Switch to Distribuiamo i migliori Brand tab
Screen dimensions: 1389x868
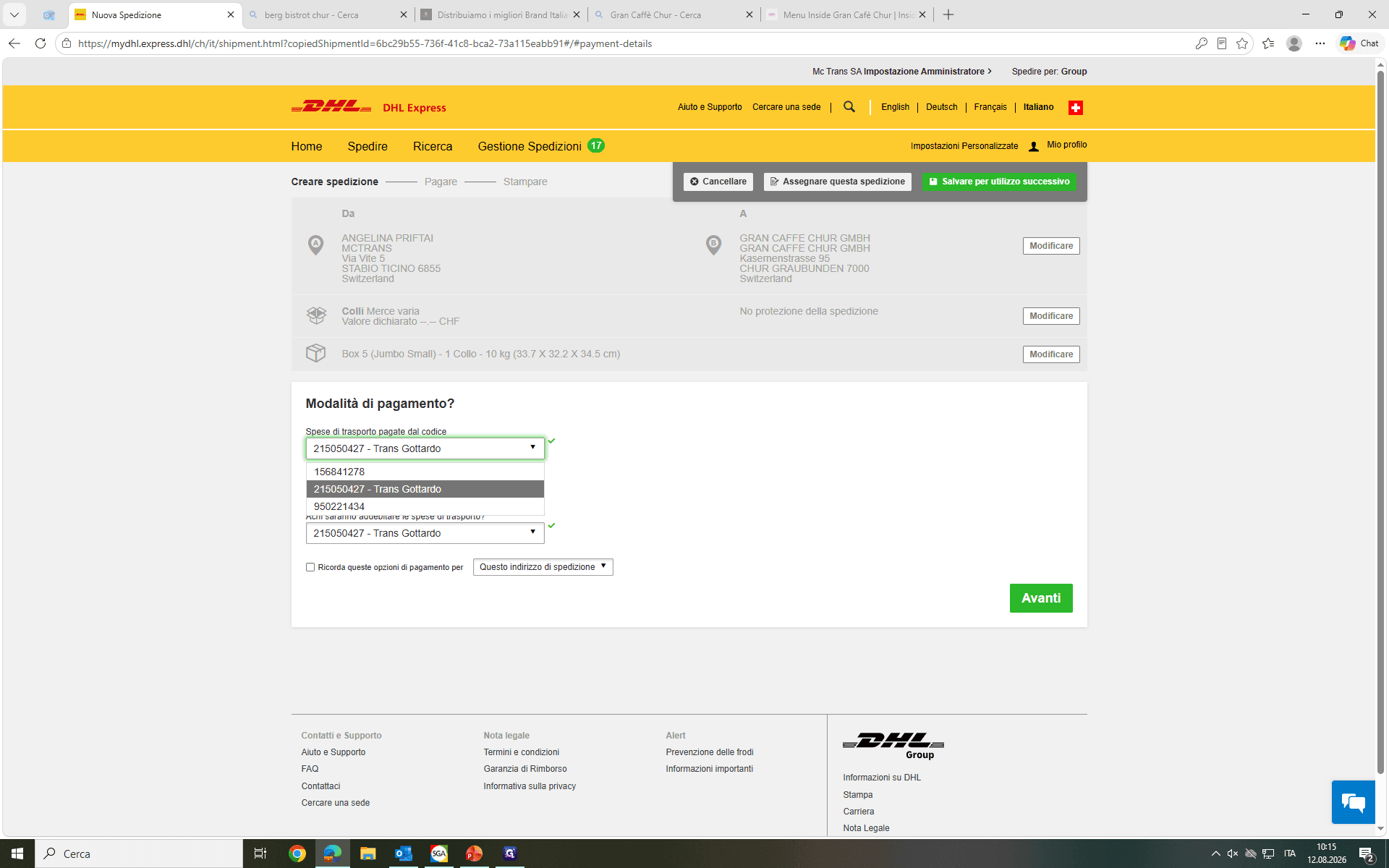(499, 14)
